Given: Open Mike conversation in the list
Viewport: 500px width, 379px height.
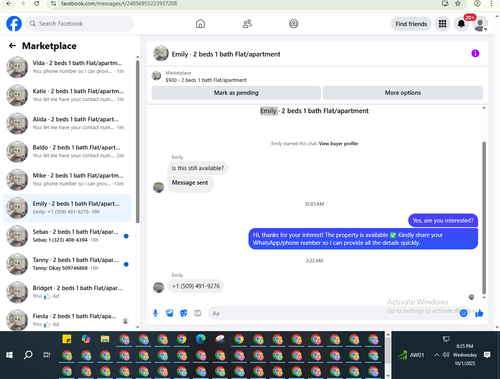Looking at the screenshot, I should (x=68, y=179).
